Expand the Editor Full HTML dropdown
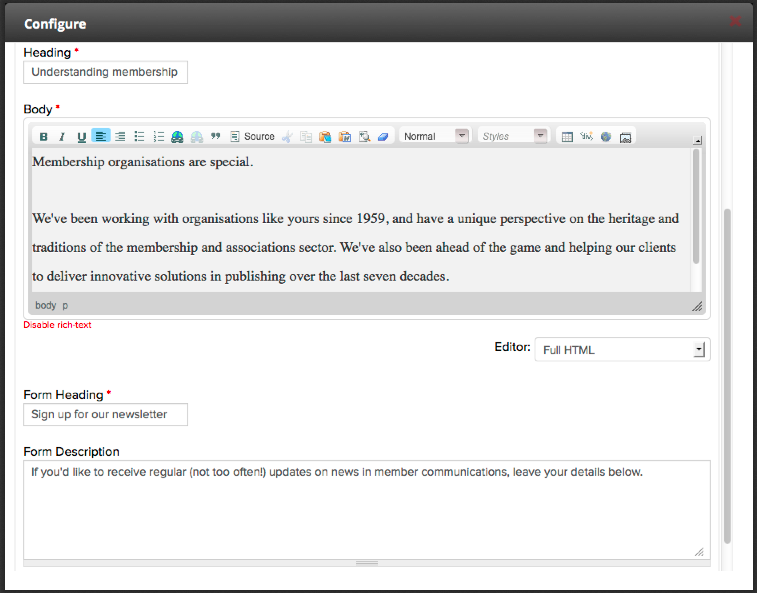Viewport: 757px width, 593px height. [622, 350]
